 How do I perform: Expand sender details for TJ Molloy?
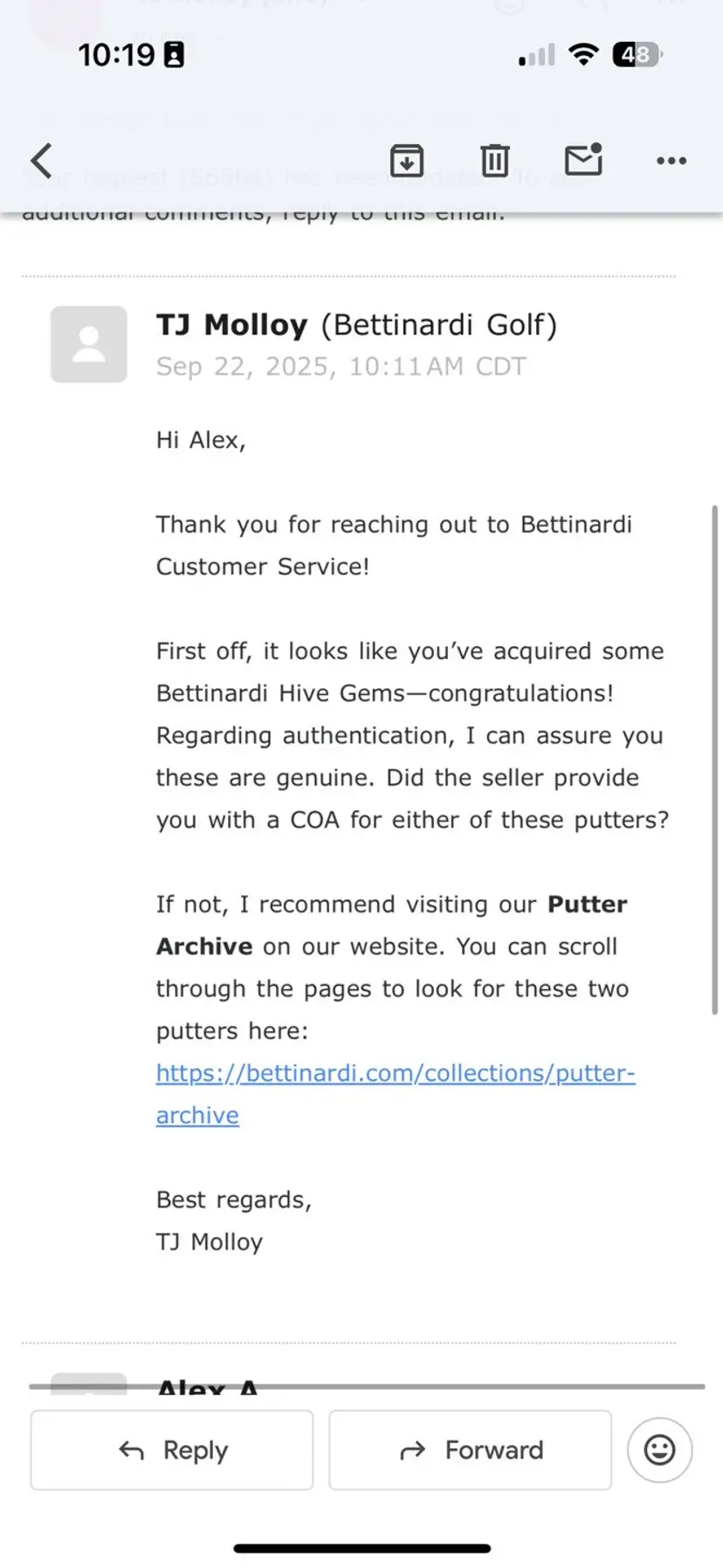click(356, 325)
